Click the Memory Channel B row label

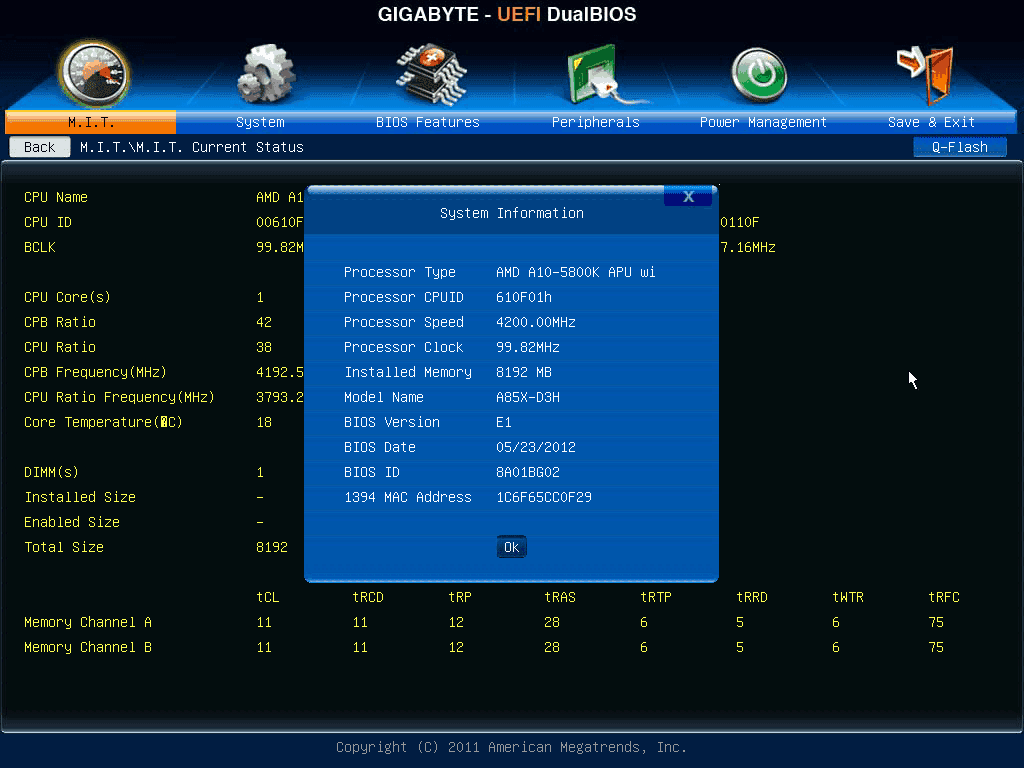pyautogui.click(x=88, y=647)
